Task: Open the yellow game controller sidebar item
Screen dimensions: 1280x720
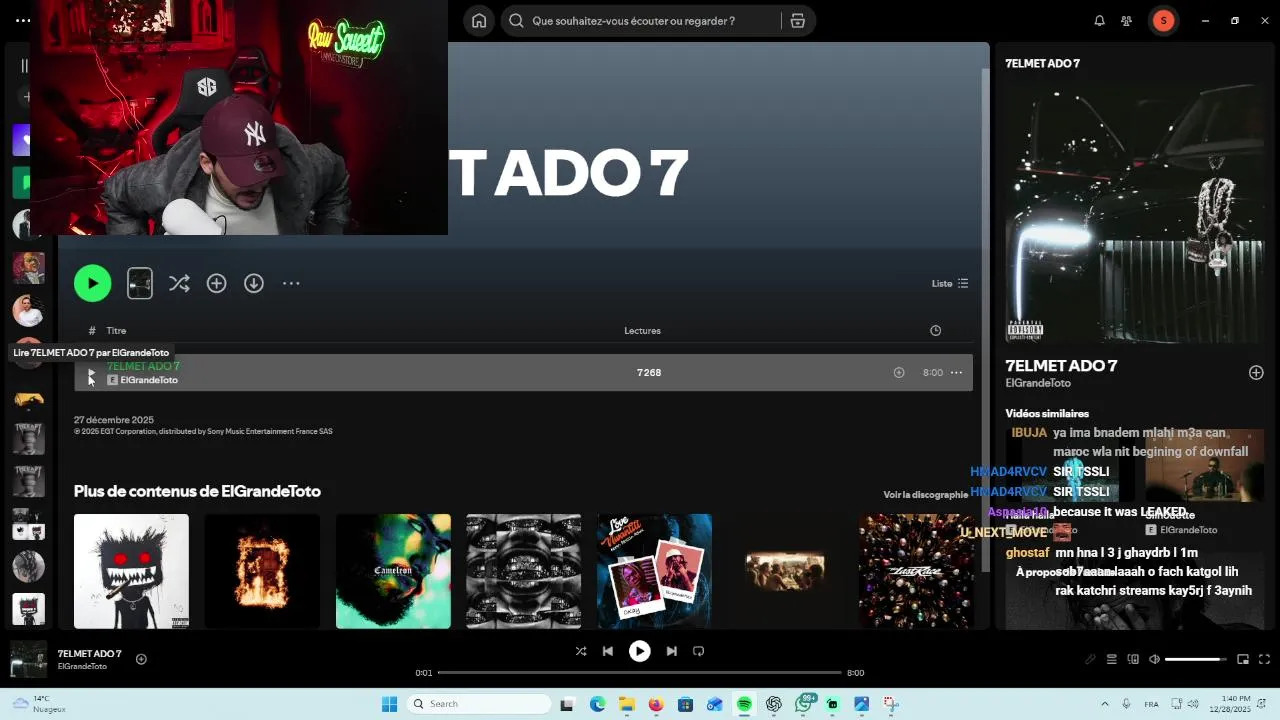Action: pos(28,399)
